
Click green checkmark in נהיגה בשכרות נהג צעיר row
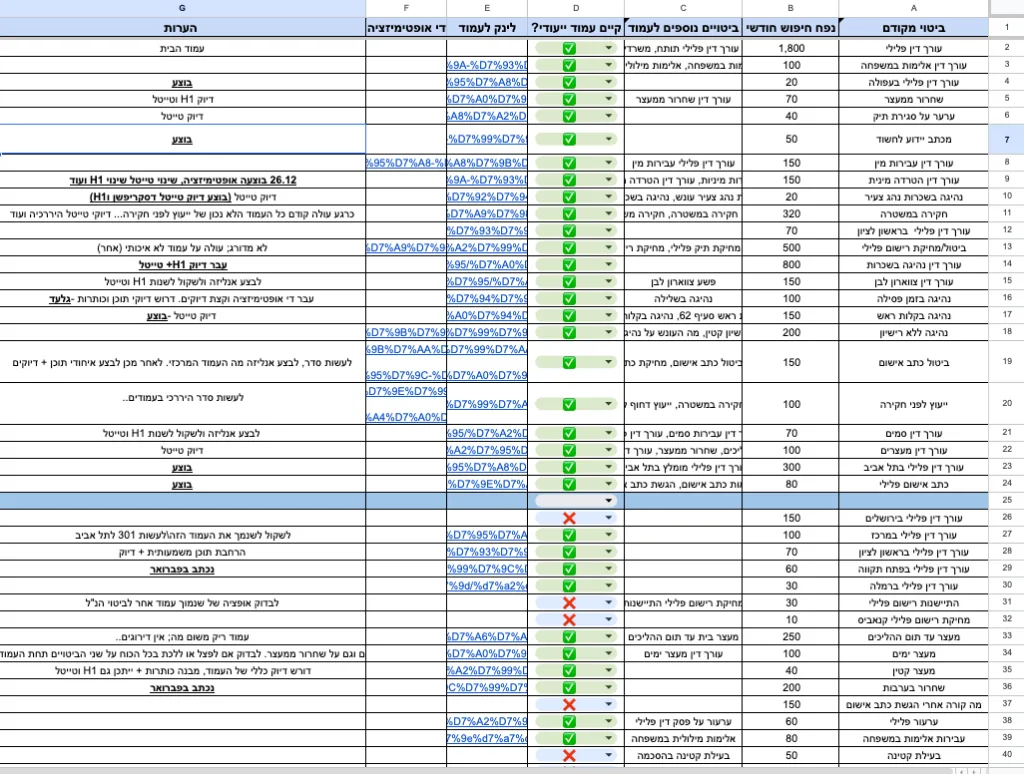tap(569, 197)
